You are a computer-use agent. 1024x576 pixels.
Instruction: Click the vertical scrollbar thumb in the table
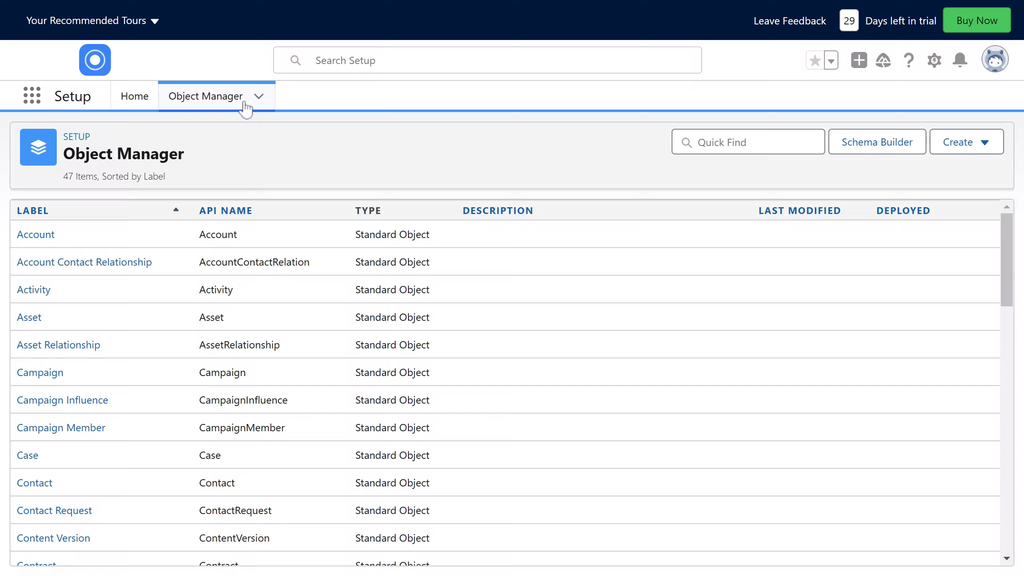(1006, 258)
